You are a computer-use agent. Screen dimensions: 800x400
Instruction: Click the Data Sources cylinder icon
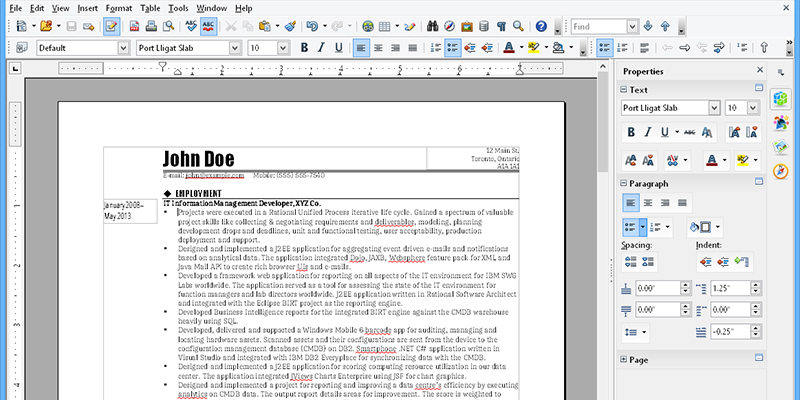(484, 26)
